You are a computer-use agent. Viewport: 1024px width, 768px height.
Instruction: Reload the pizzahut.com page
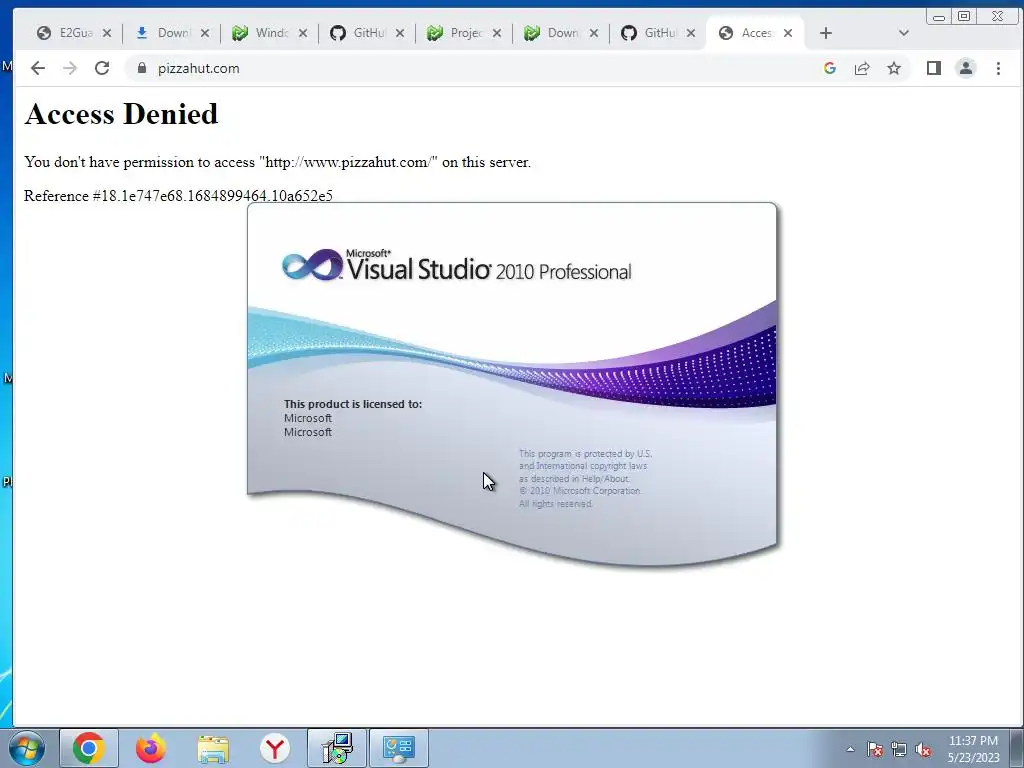102,68
